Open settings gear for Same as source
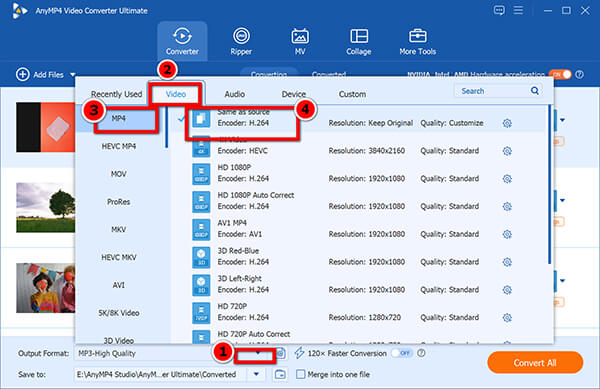Image resolution: width=600 pixels, height=389 pixels. [507, 123]
